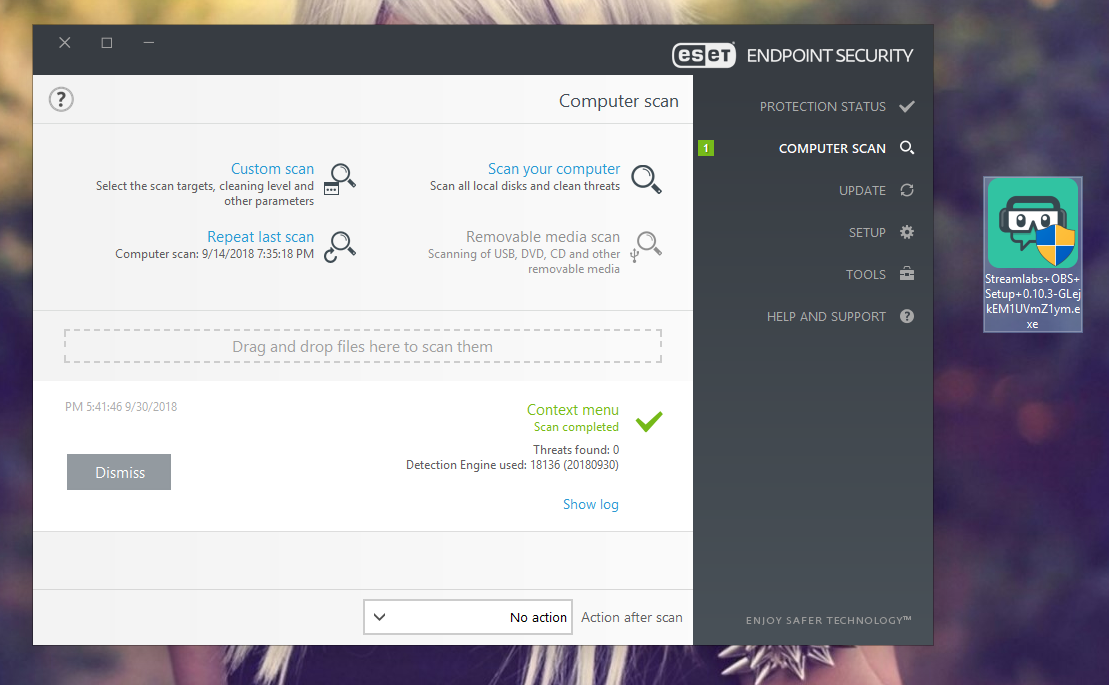Click the last scan date 9/14/2018 text
1109x685 pixels.
214,254
